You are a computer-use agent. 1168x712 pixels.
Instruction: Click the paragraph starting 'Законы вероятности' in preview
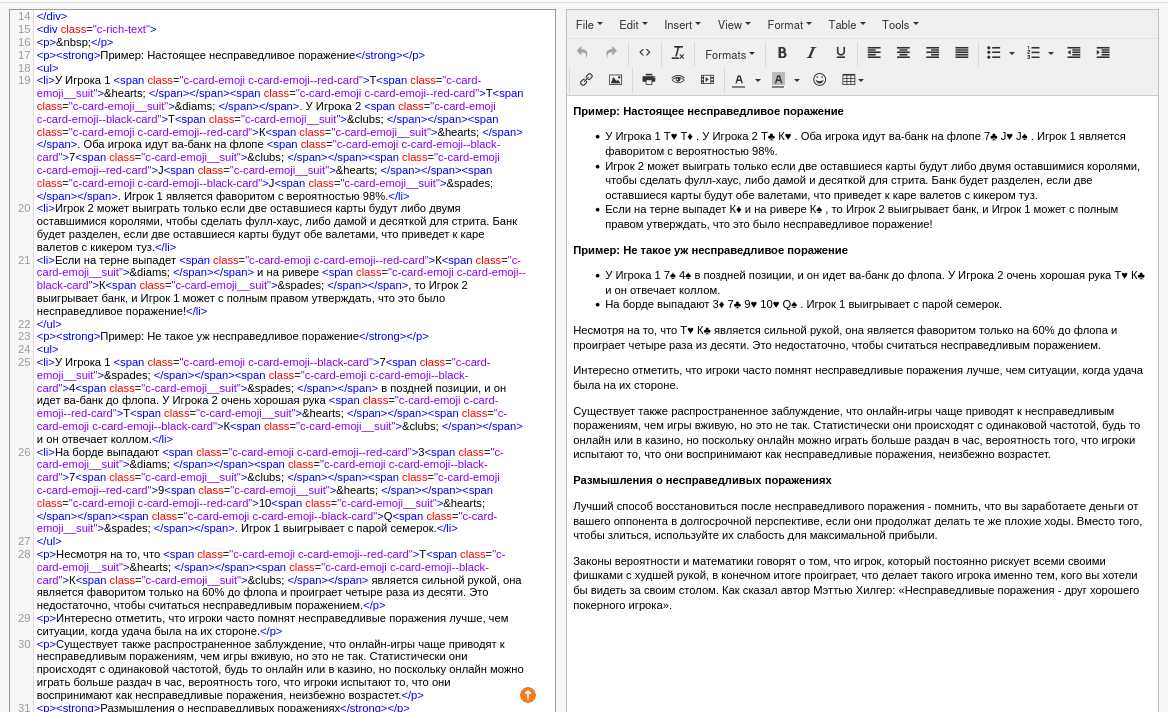856,583
